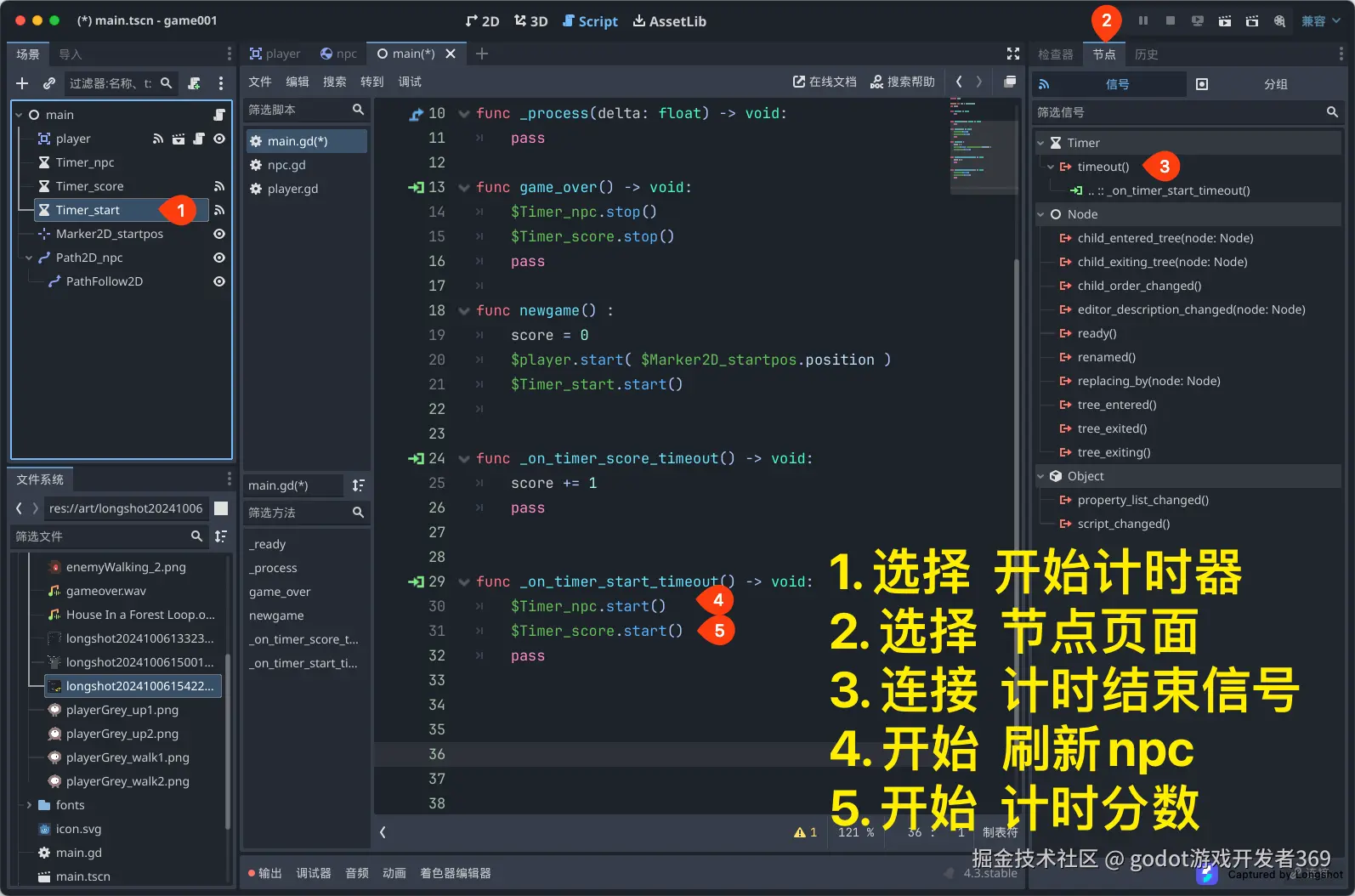This screenshot has width=1355, height=896.
Task: Toggle the scripts panel sidebar
Action: [383, 832]
